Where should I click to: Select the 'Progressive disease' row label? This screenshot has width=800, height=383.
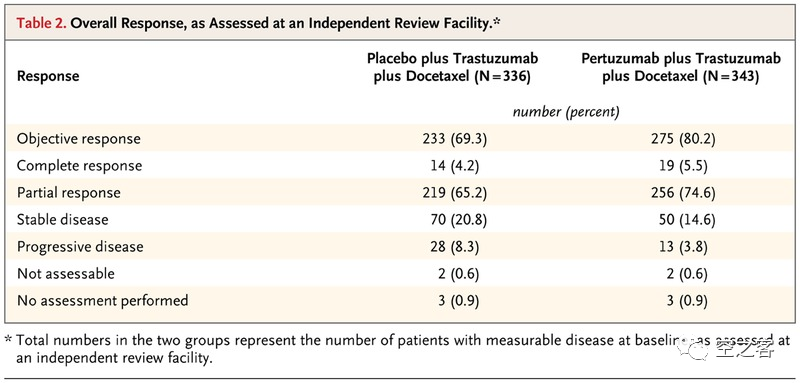click(80, 247)
